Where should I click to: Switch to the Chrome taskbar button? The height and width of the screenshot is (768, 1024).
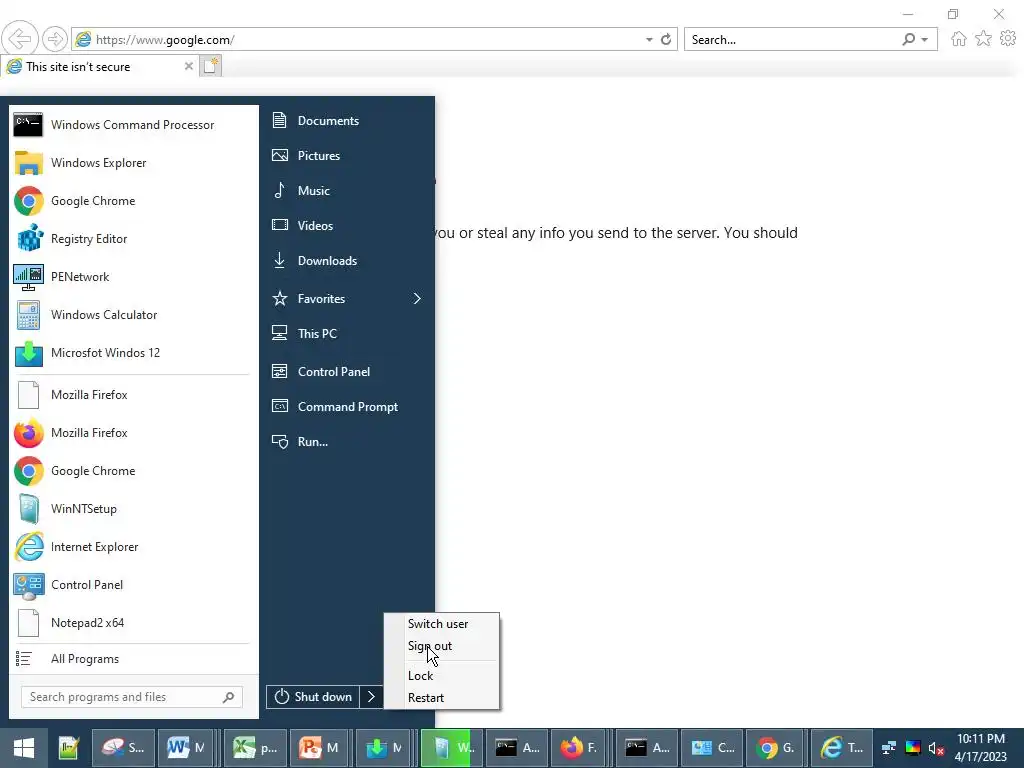pyautogui.click(x=775, y=748)
